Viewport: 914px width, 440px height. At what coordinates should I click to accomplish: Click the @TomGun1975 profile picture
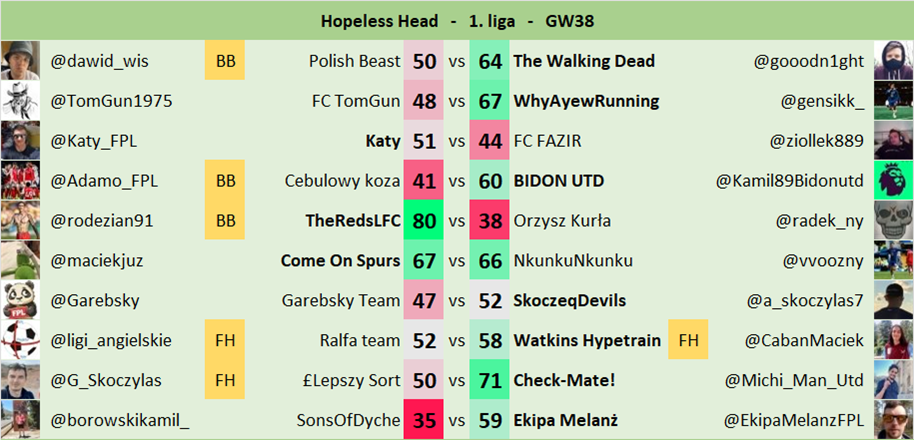coord(20,101)
